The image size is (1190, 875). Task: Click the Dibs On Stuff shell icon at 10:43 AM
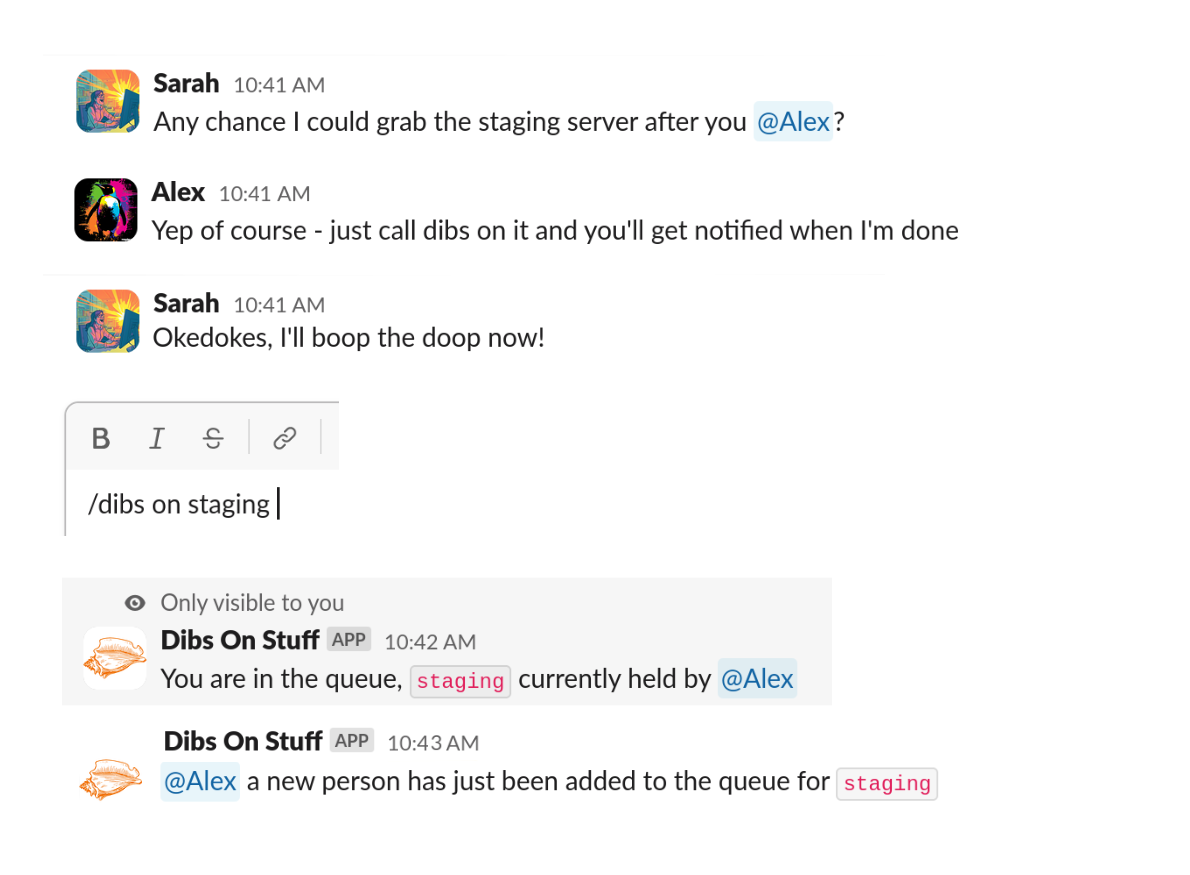pyautogui.click(x=112, y=778)
